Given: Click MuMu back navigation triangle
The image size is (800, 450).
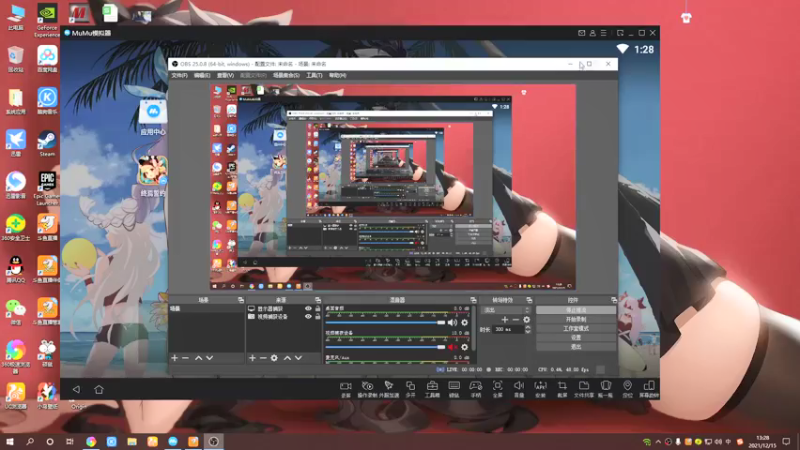Looking at the screenshot, I should coord(76,389).
